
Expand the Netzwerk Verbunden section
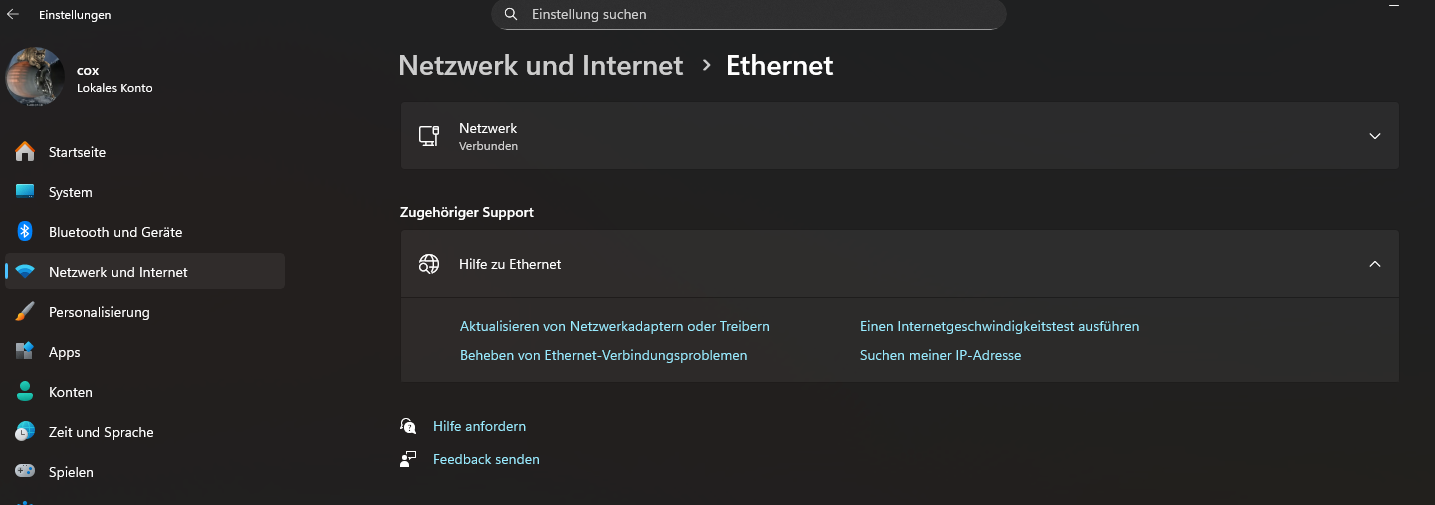coord(1374,136)
